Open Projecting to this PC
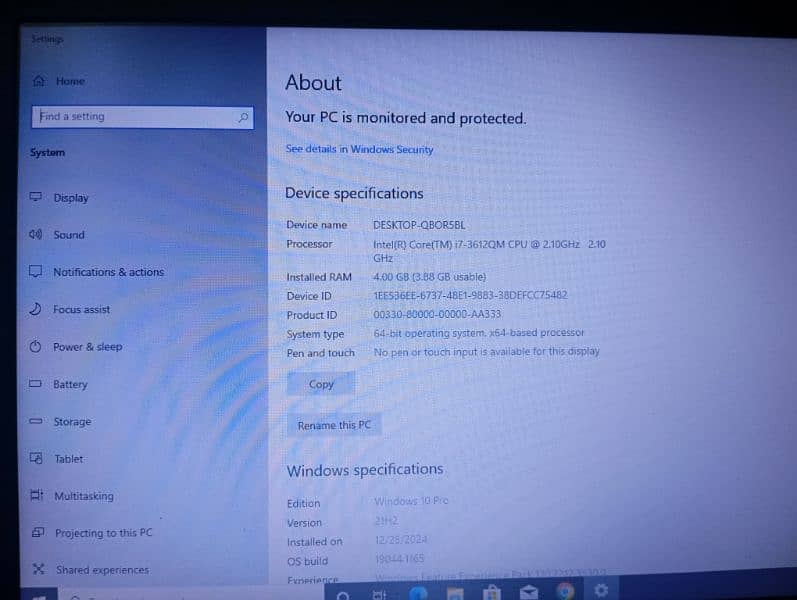Screen dimensions: 797x600 (104, 533)
